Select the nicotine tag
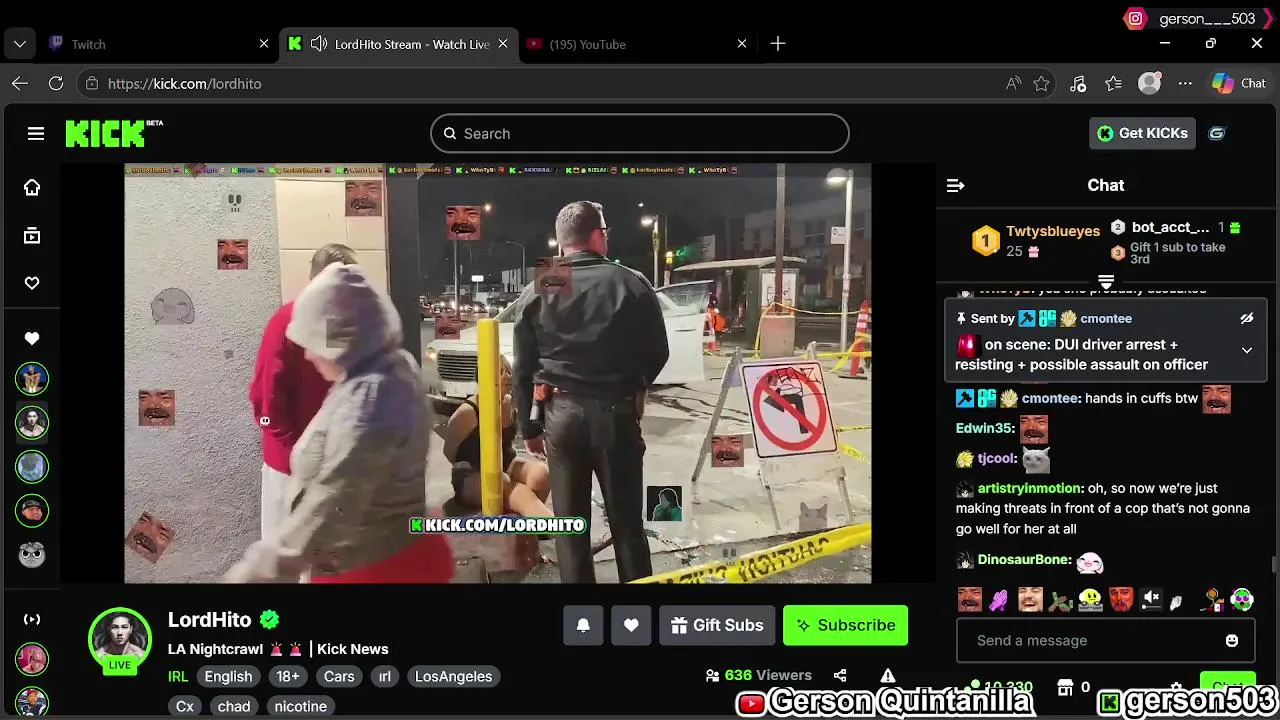 [x=301, y=706]
